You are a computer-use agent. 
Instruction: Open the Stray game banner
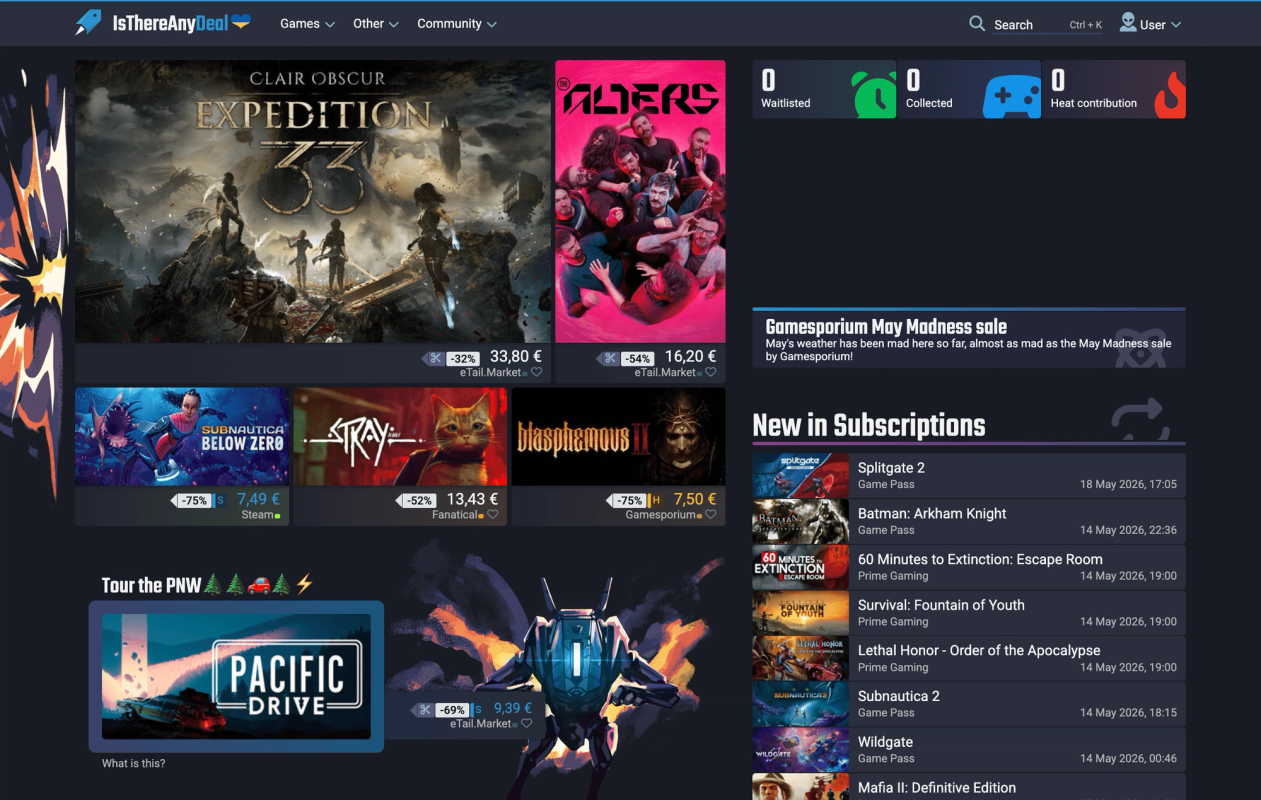click(400, 437)
